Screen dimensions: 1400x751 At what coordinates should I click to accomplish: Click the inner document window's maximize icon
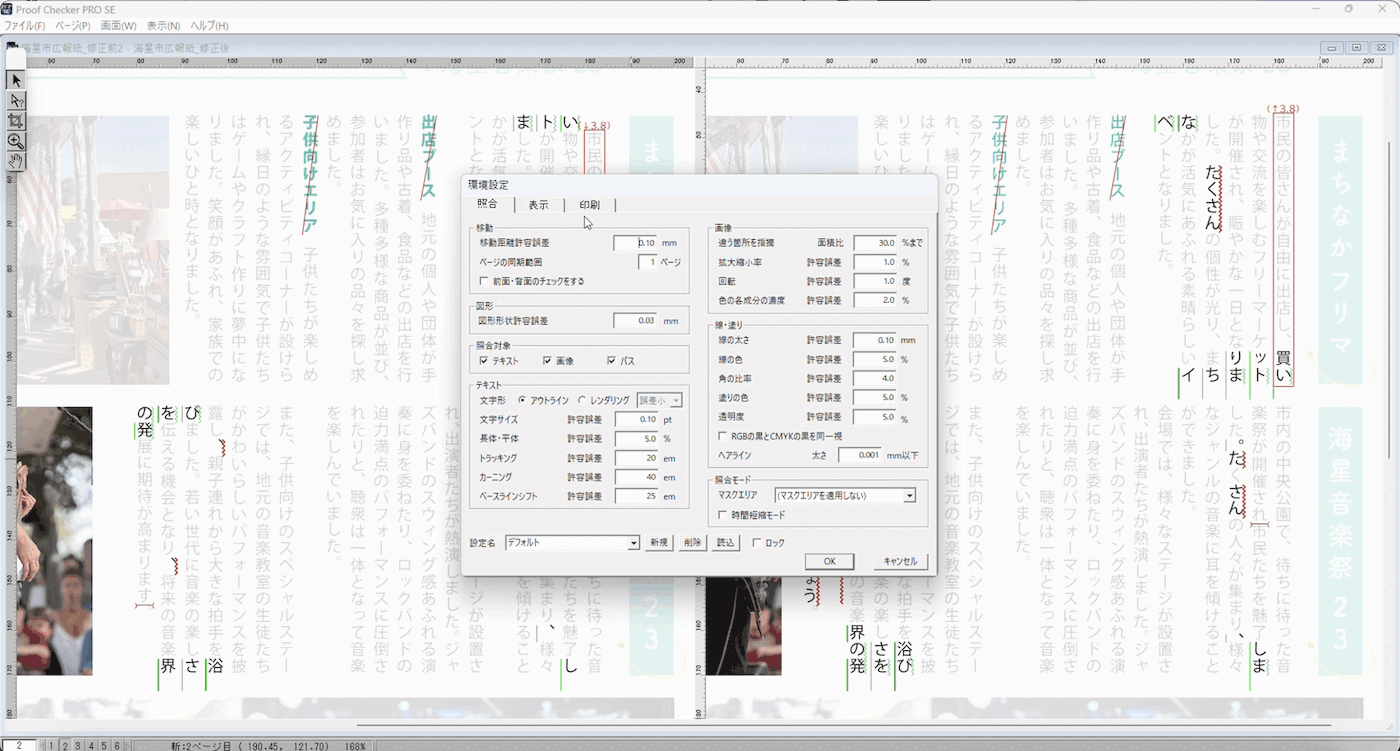[x=1356, y=47]
